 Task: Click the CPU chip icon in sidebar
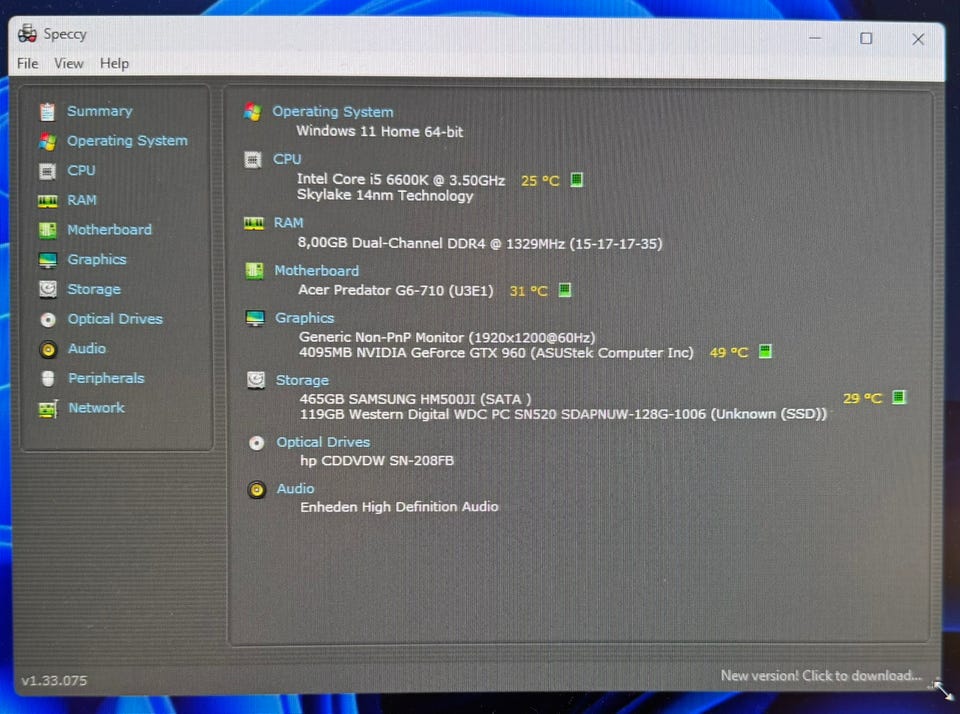(x=47, y=171)
